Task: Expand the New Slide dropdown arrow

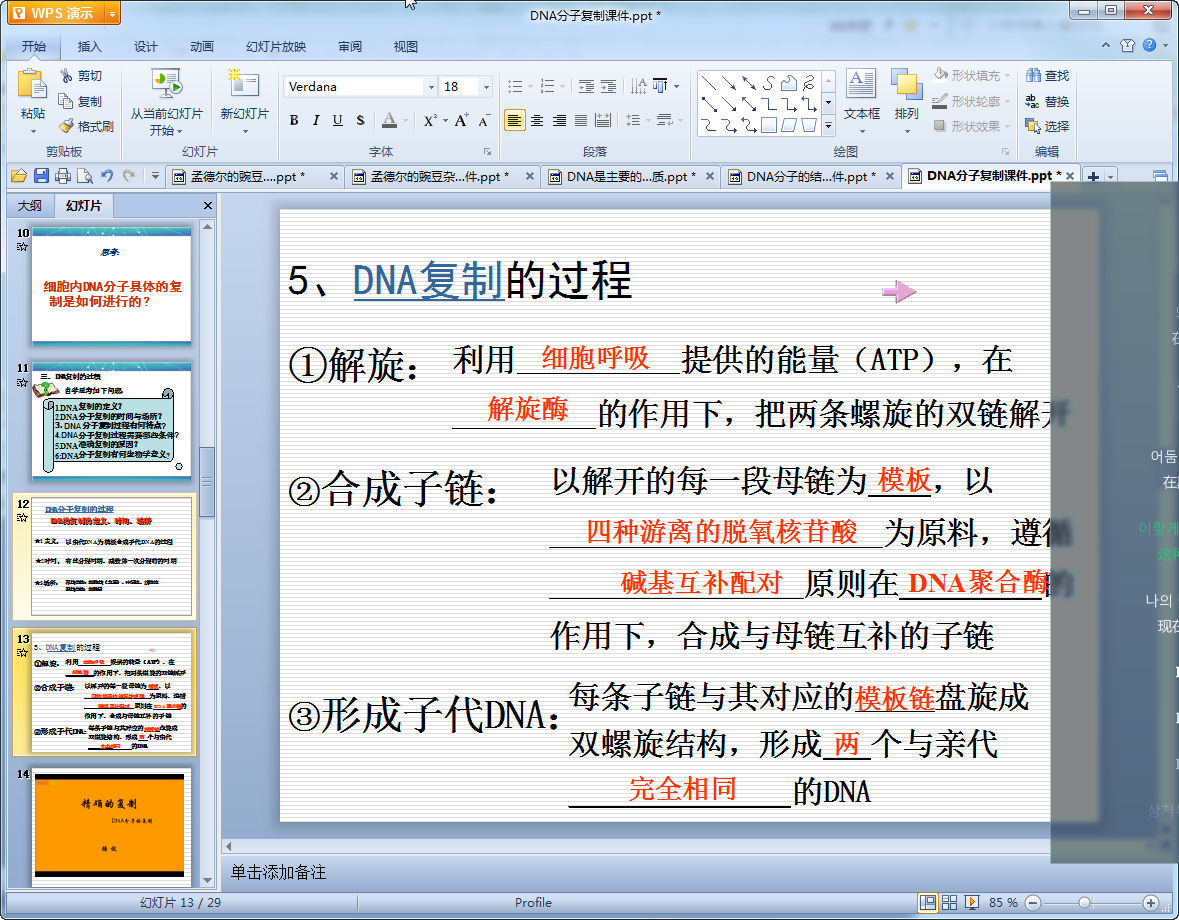Action: click(244, 132)
